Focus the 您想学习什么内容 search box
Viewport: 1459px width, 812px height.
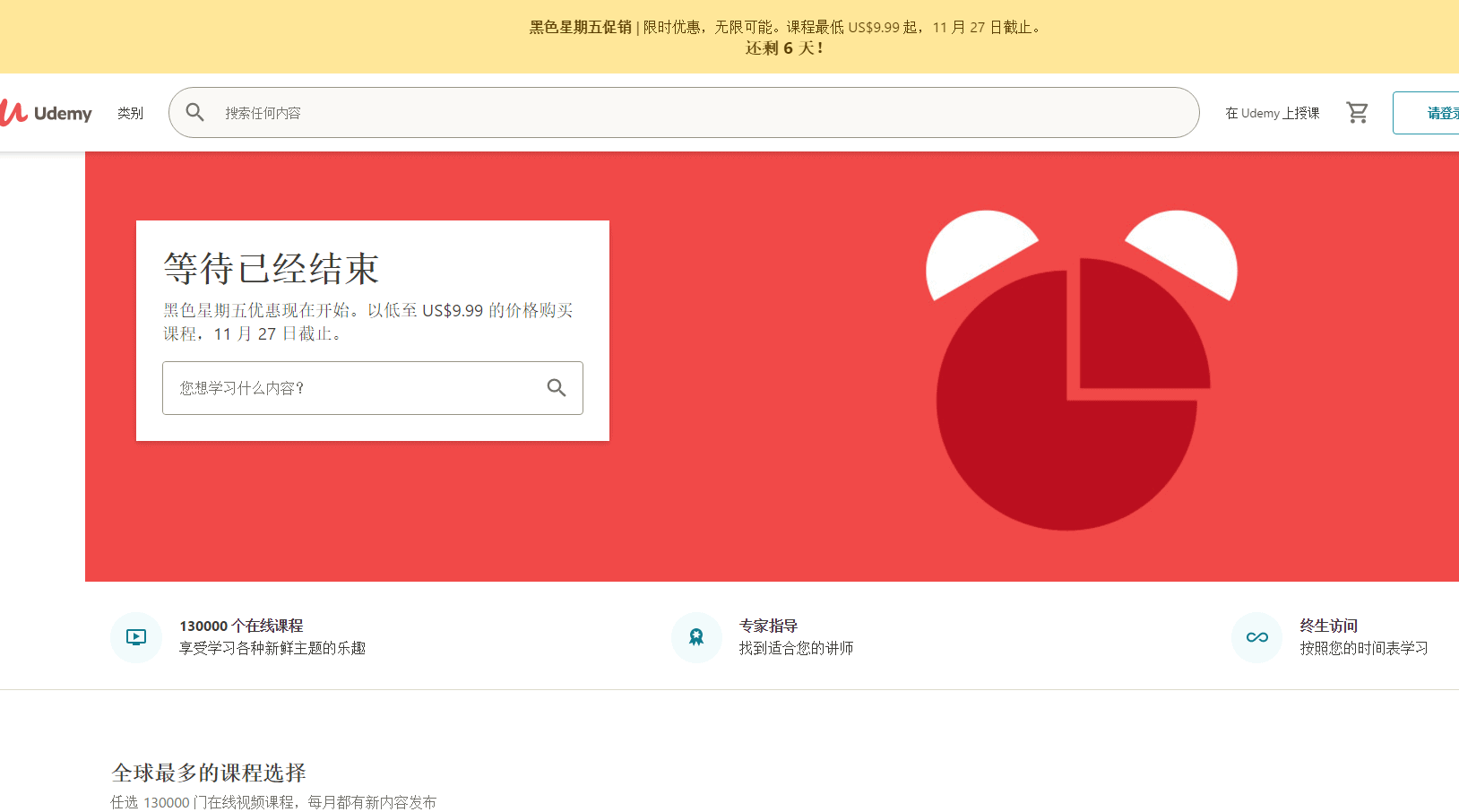point(373,388)
